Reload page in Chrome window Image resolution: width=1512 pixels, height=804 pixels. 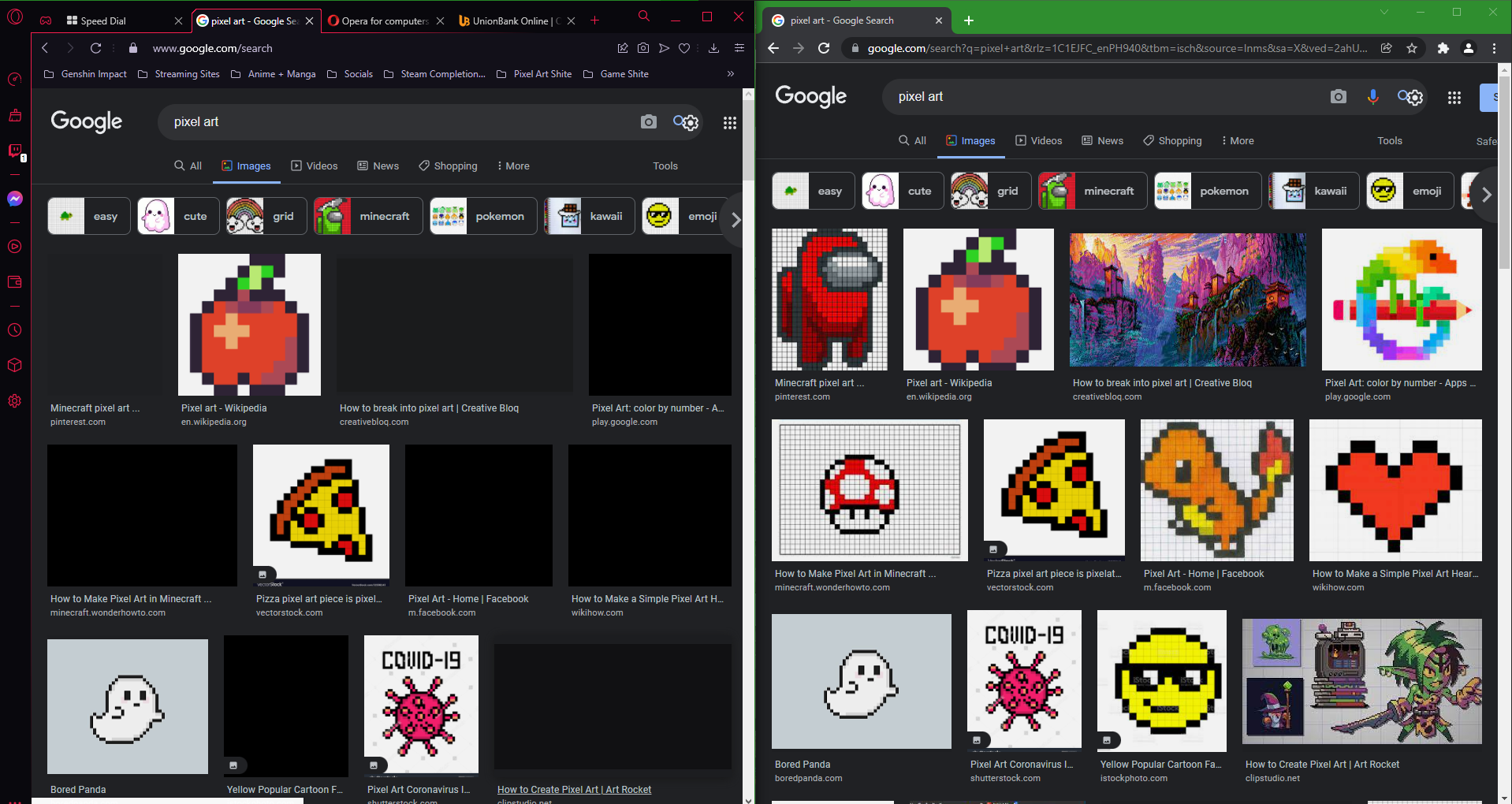824,48
